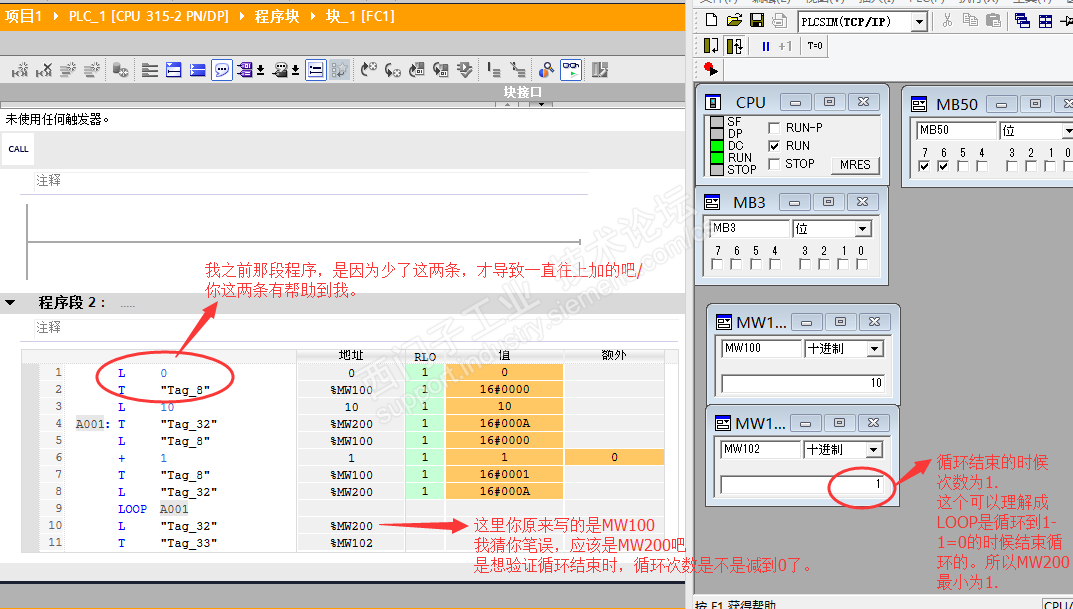Click MW102 address input field

pyautogui.click(x=760, y=450)
